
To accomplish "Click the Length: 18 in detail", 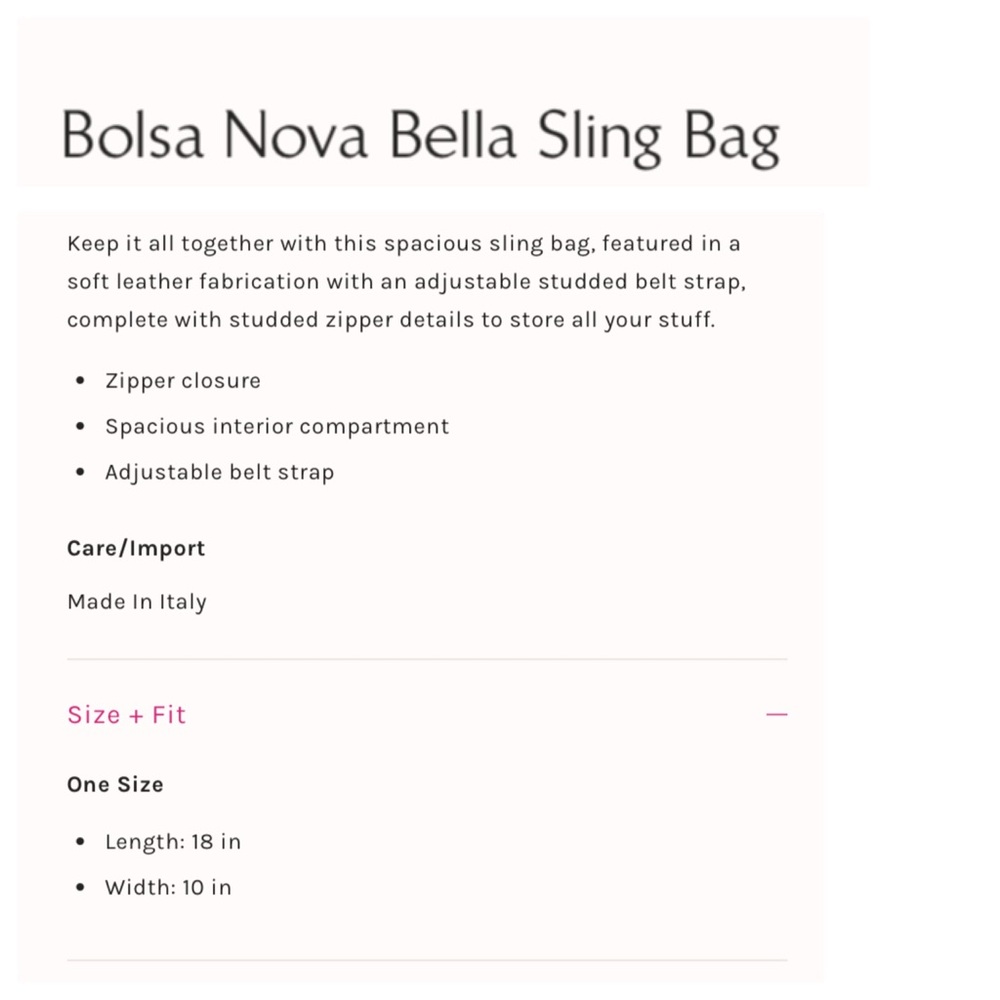I will click(x=172, y=841).
